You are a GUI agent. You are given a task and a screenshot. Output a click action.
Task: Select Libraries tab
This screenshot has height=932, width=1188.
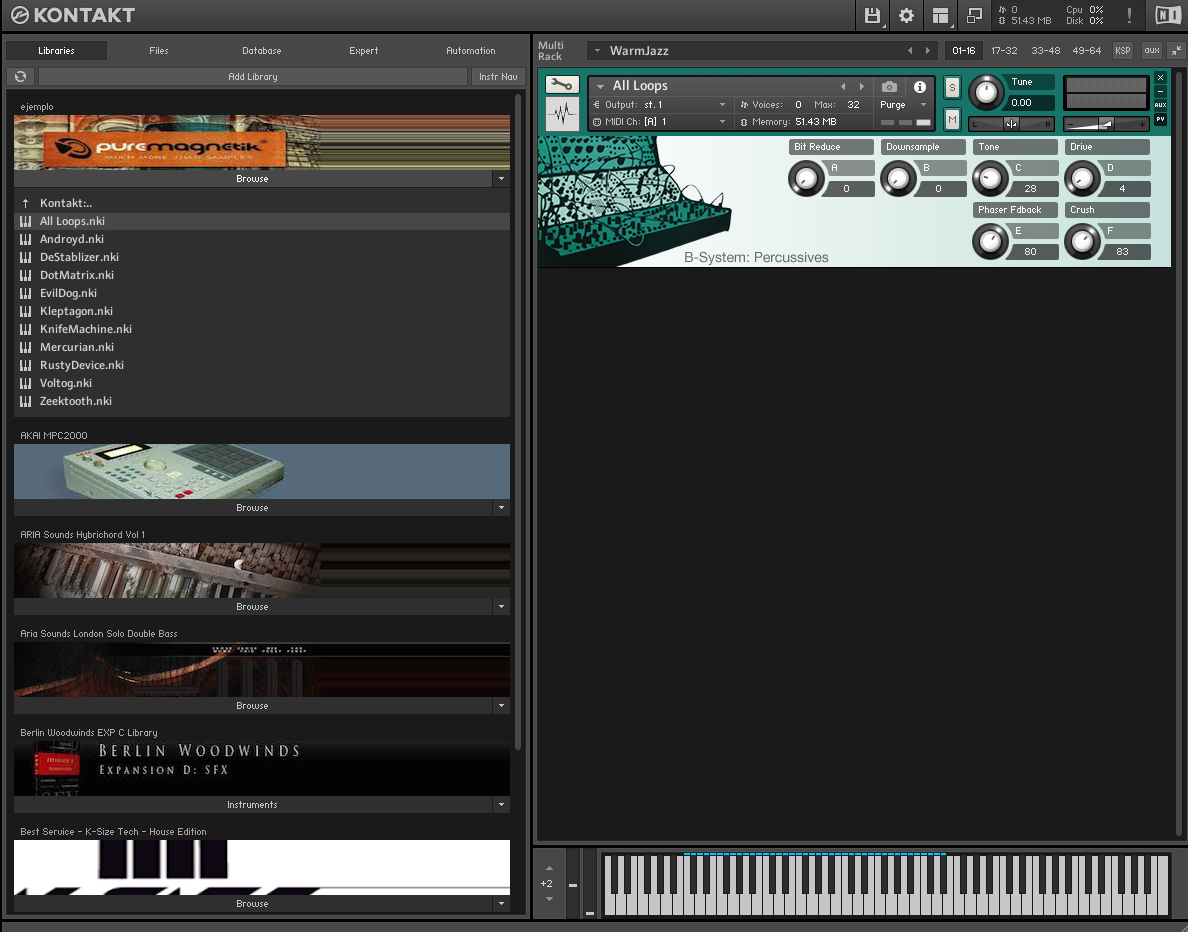coord(56,51)
